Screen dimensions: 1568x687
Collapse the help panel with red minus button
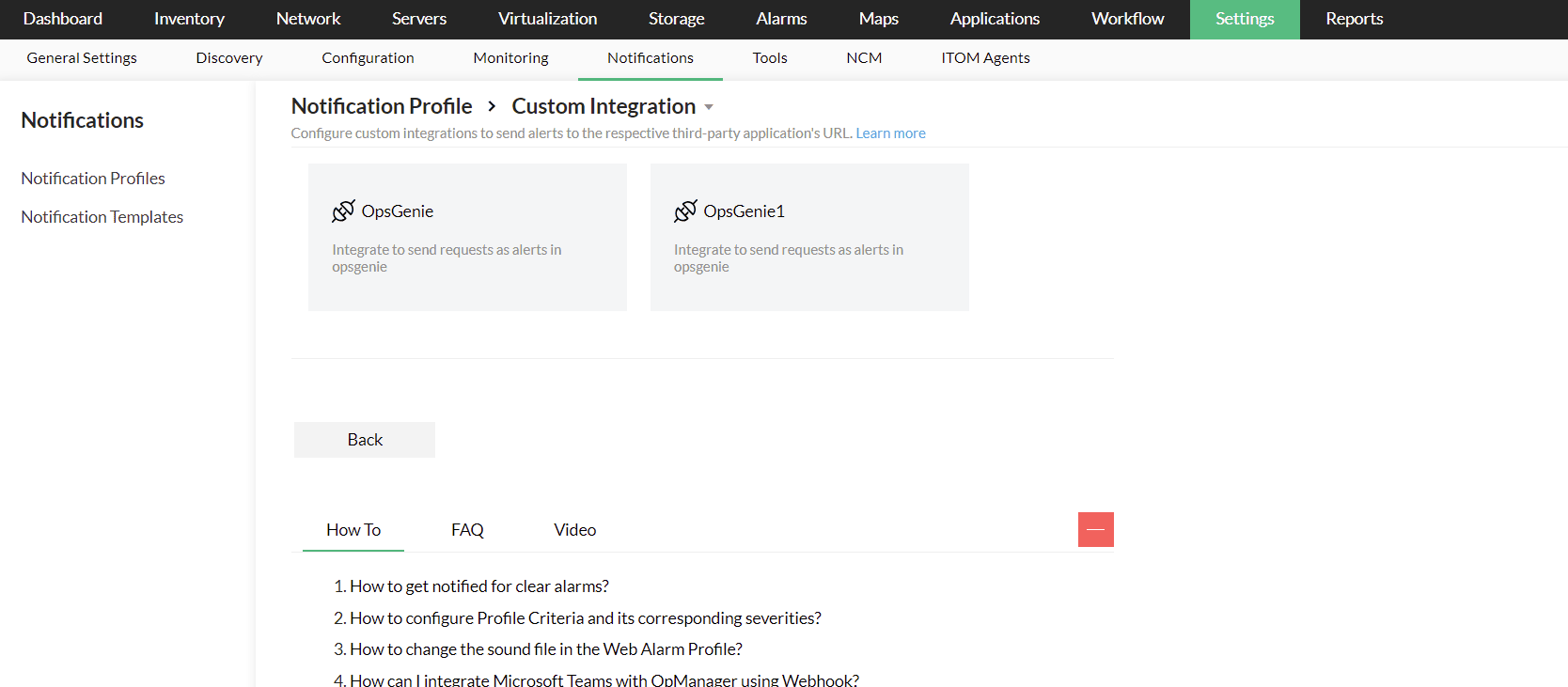1095,529
